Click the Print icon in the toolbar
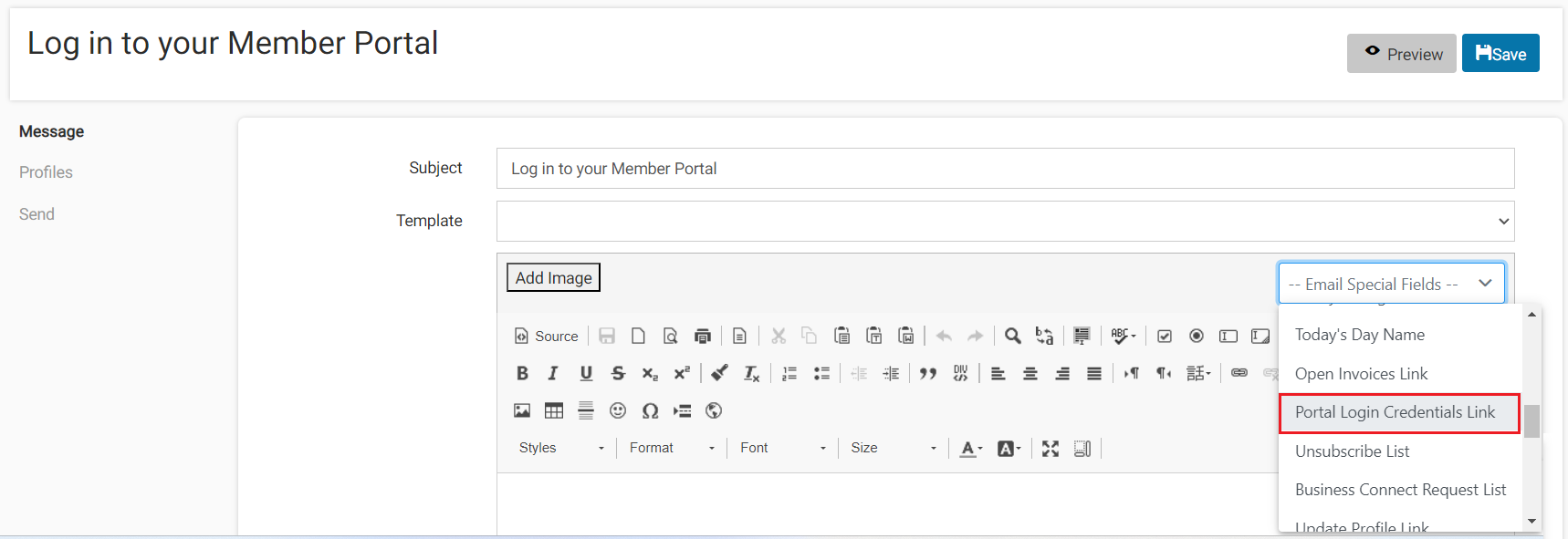Screen dimensions: 1568x539 point(702,336)
